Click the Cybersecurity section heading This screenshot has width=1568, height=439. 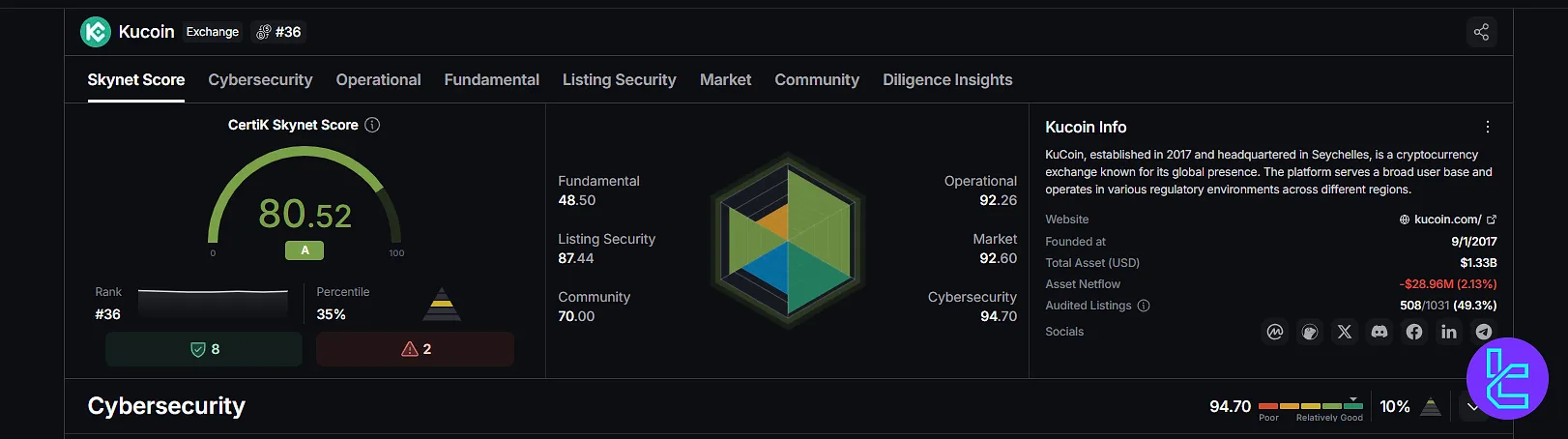166,406
